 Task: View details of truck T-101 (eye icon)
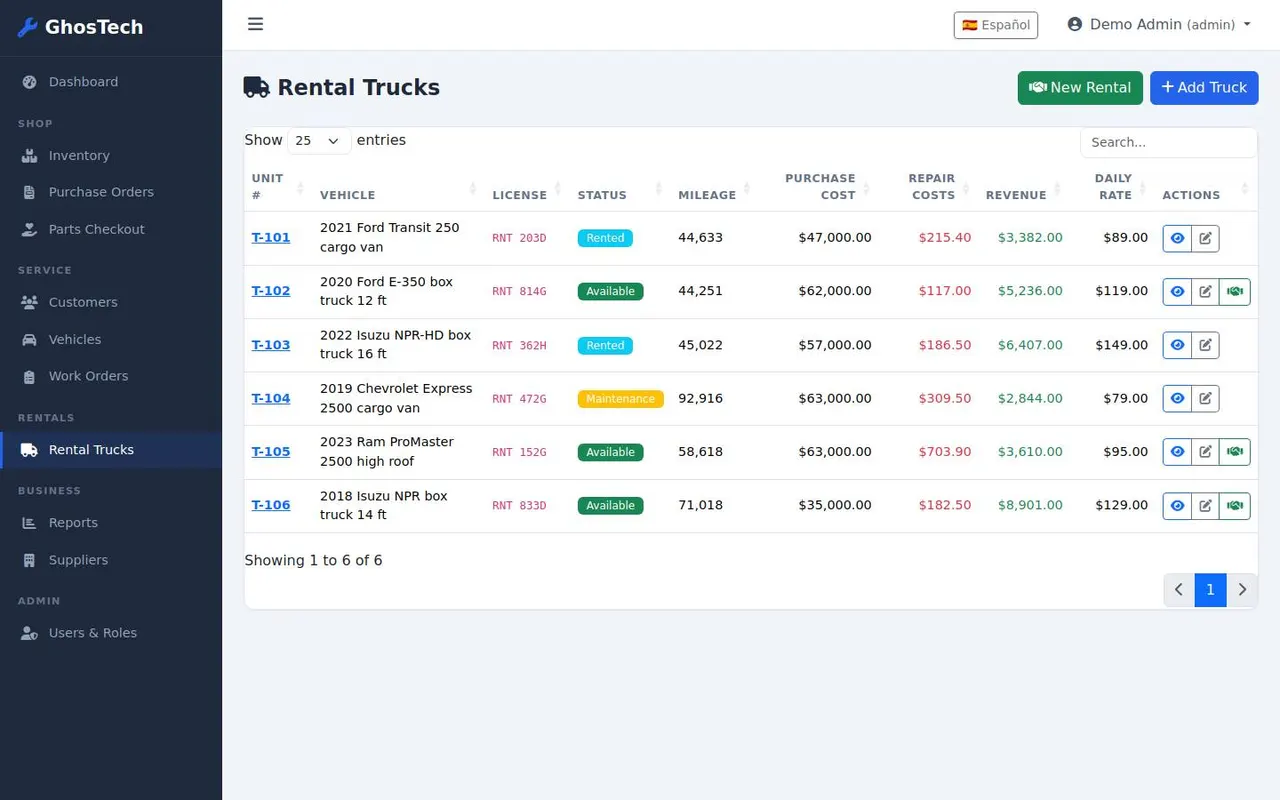[x=1177, y=238]
